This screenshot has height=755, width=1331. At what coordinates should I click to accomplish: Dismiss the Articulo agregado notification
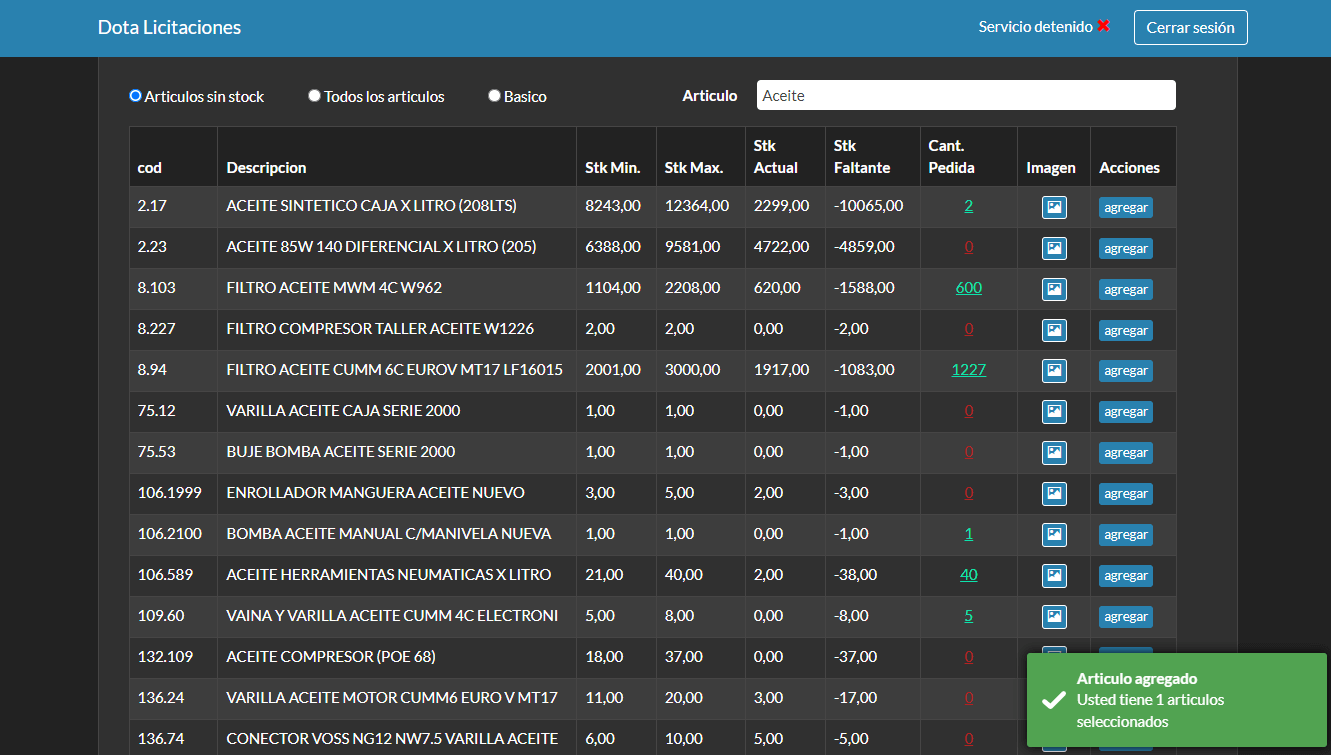(x=1176, y=699)
